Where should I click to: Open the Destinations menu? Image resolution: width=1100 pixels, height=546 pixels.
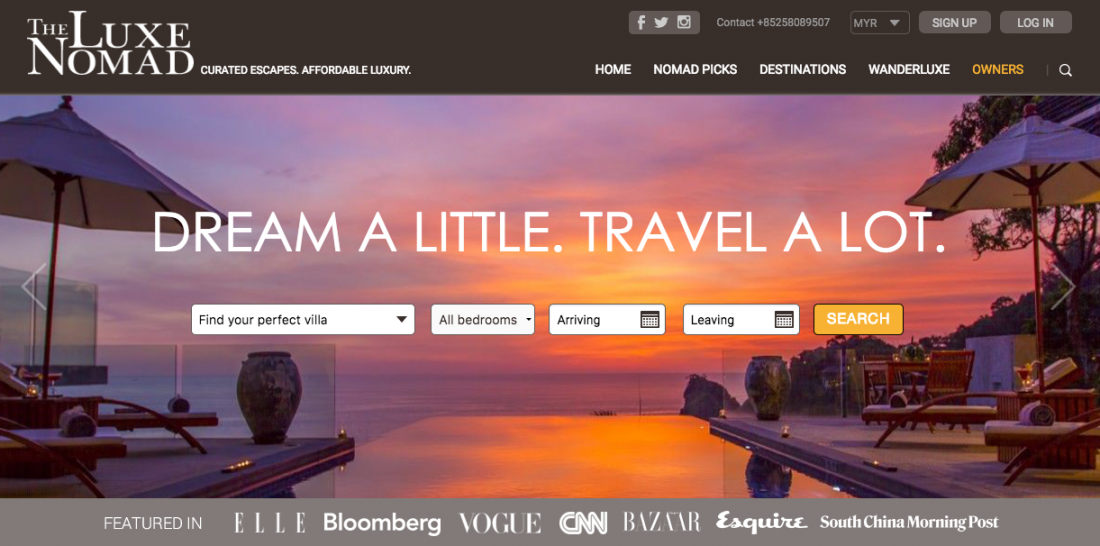pyautogui.click(x=803, y=69)
